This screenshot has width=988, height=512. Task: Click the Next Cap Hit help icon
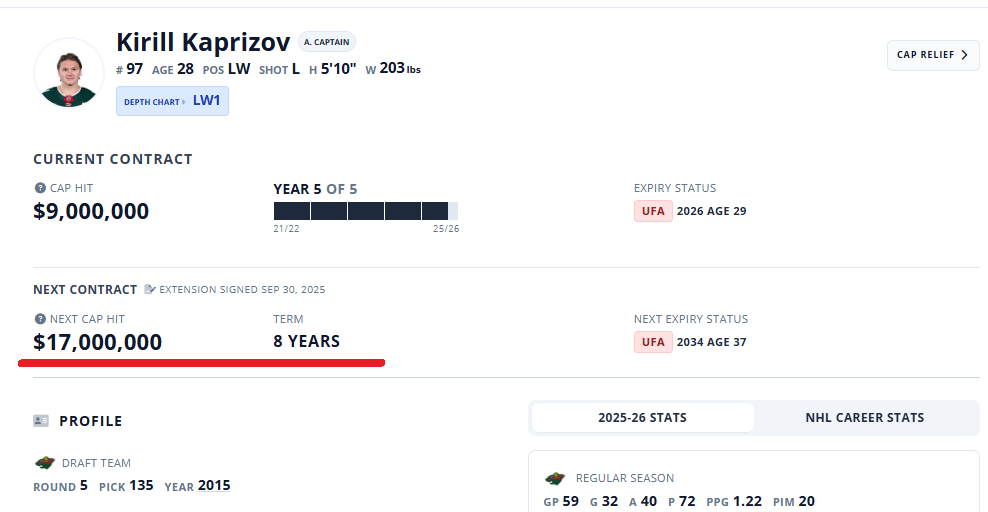[x=40, y=319]
